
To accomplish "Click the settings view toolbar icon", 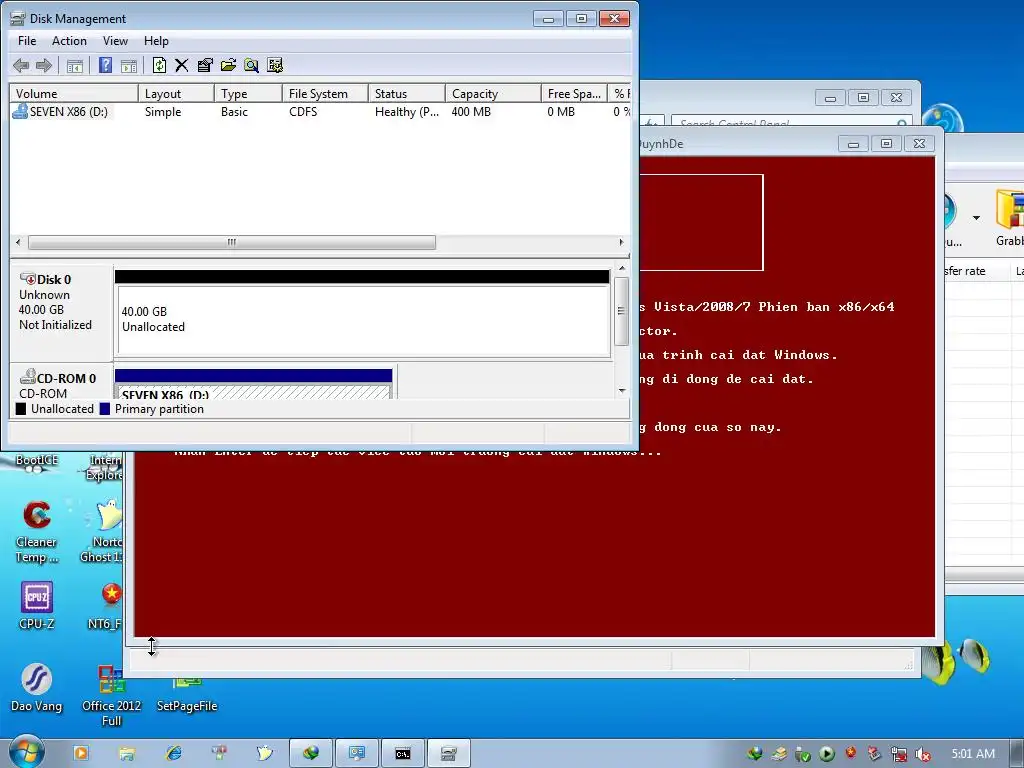I will coord(275,65).
